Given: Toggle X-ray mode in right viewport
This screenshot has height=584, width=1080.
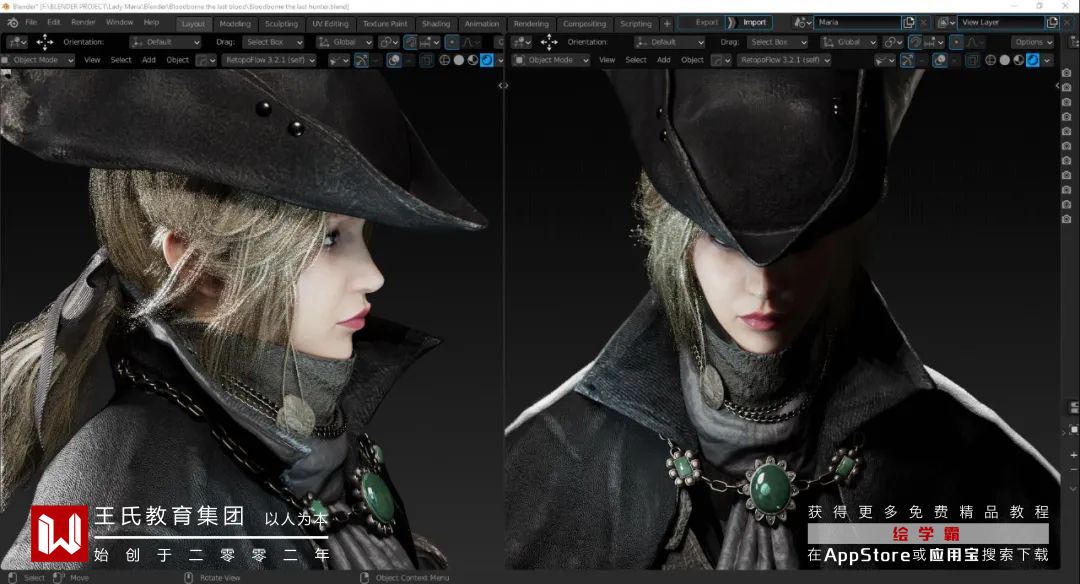Looking at the screenshot, I should (x=972, y=61).
